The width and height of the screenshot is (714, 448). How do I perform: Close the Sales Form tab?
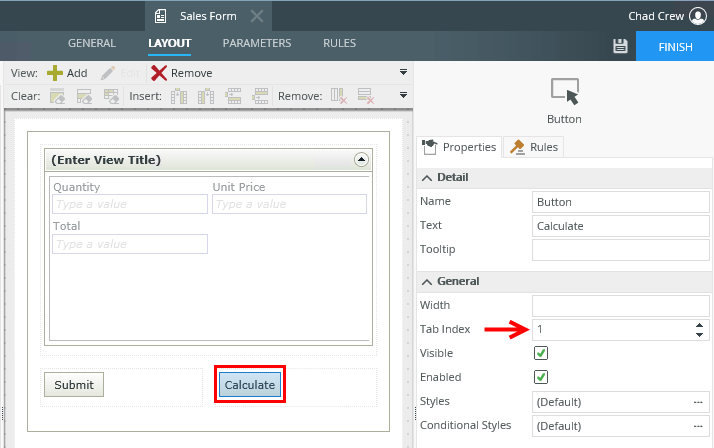coord(256,16)
